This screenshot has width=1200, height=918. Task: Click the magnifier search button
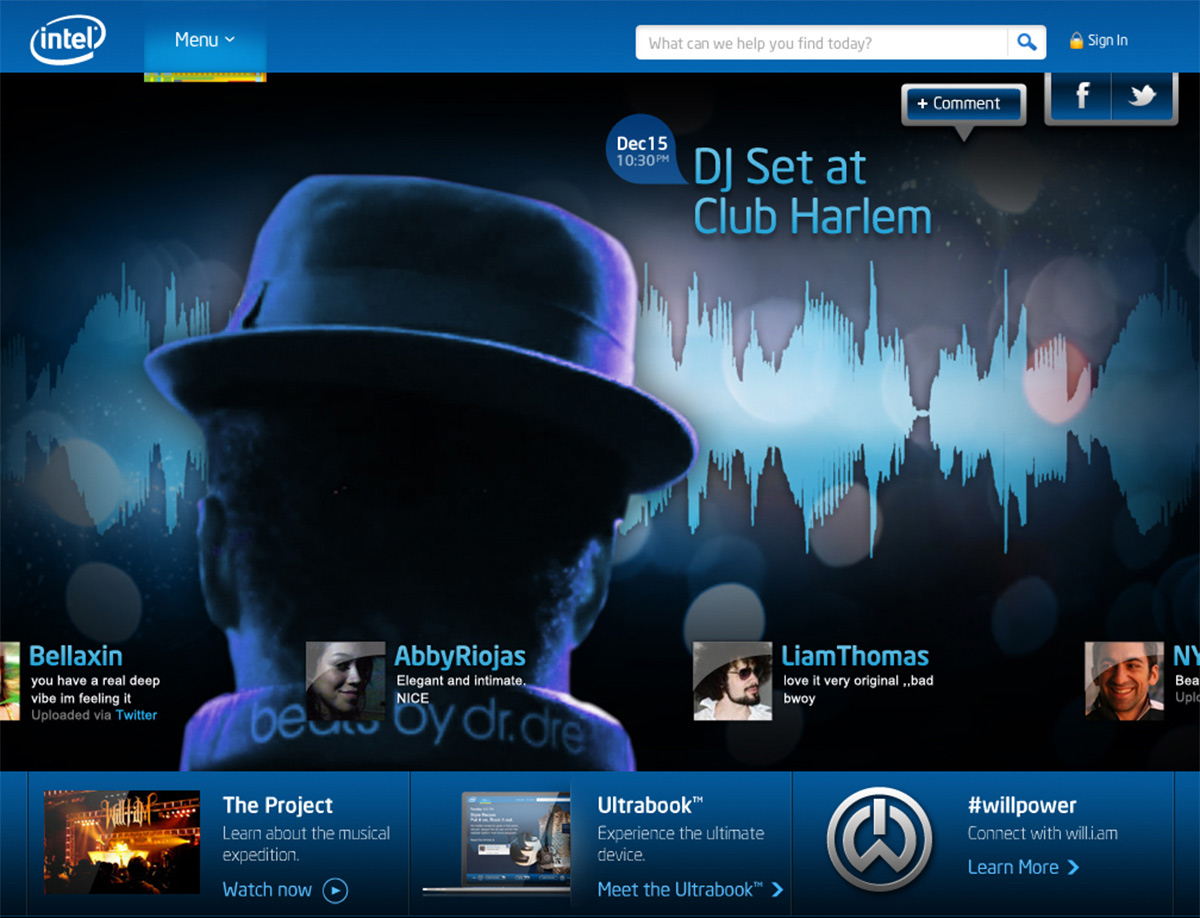pos(1026,43)
